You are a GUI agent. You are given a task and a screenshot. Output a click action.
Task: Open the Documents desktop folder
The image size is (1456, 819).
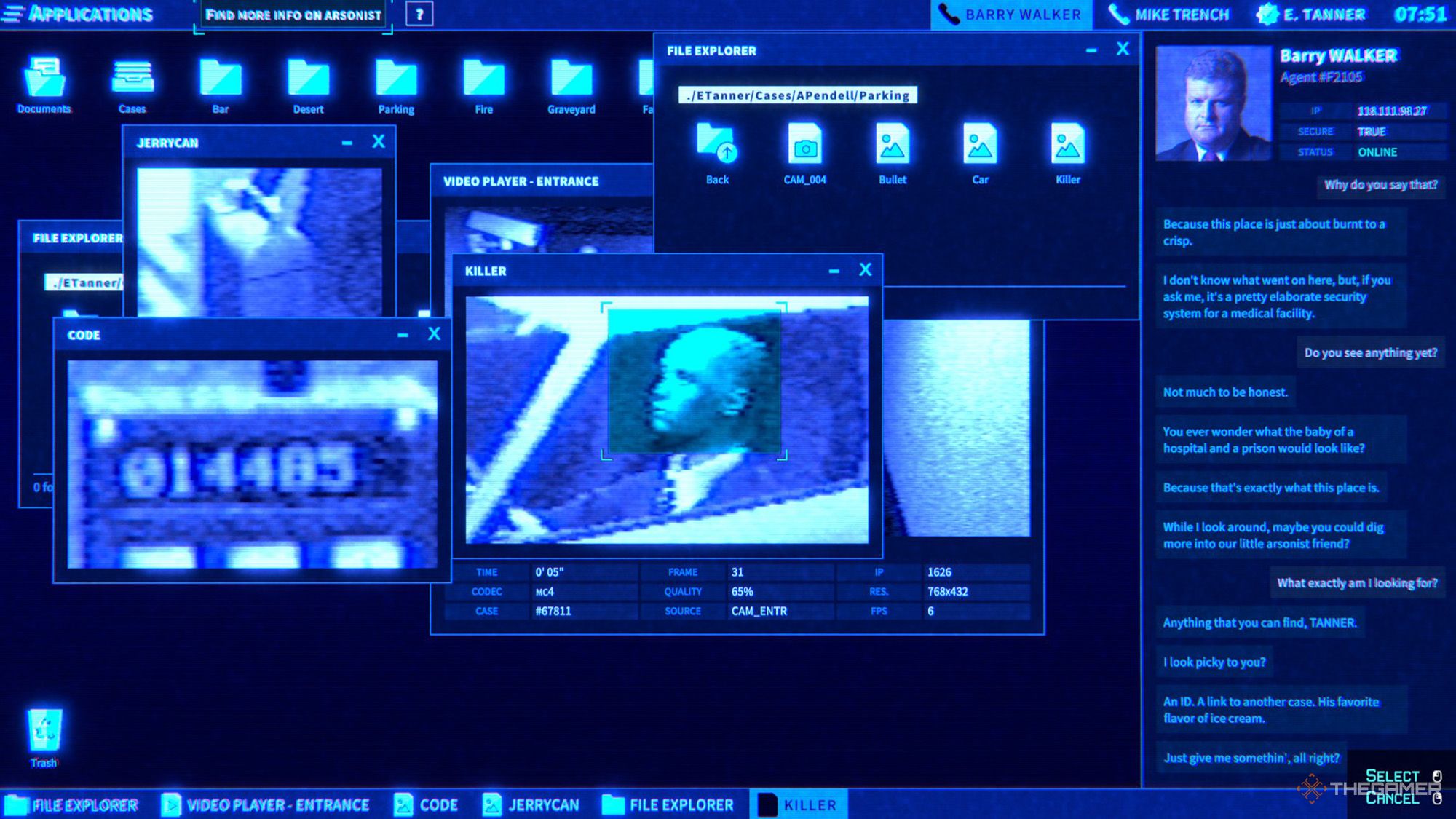pyautogui.click(x=44, y=85)
